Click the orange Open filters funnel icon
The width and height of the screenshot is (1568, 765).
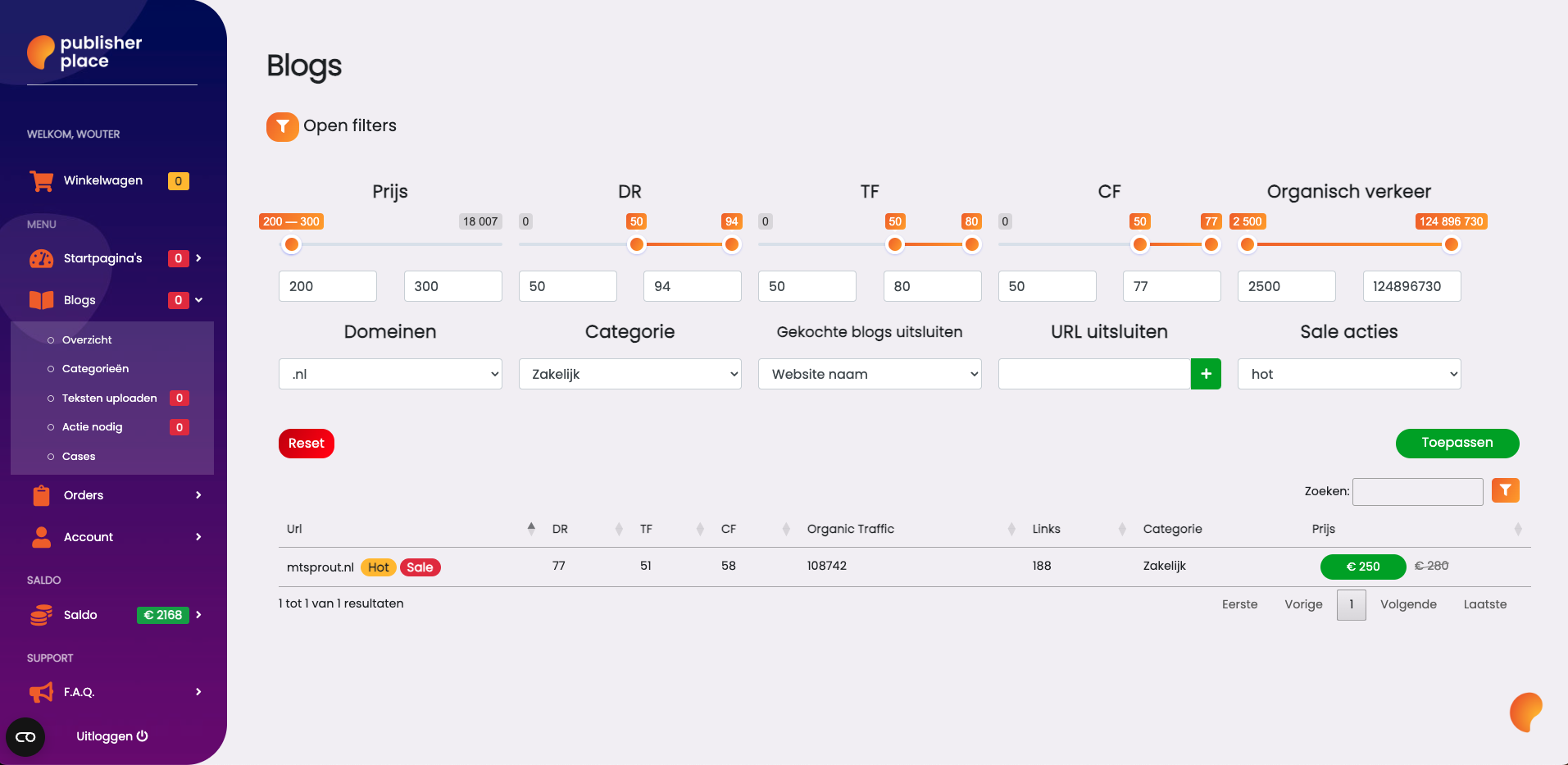[282, 126]
